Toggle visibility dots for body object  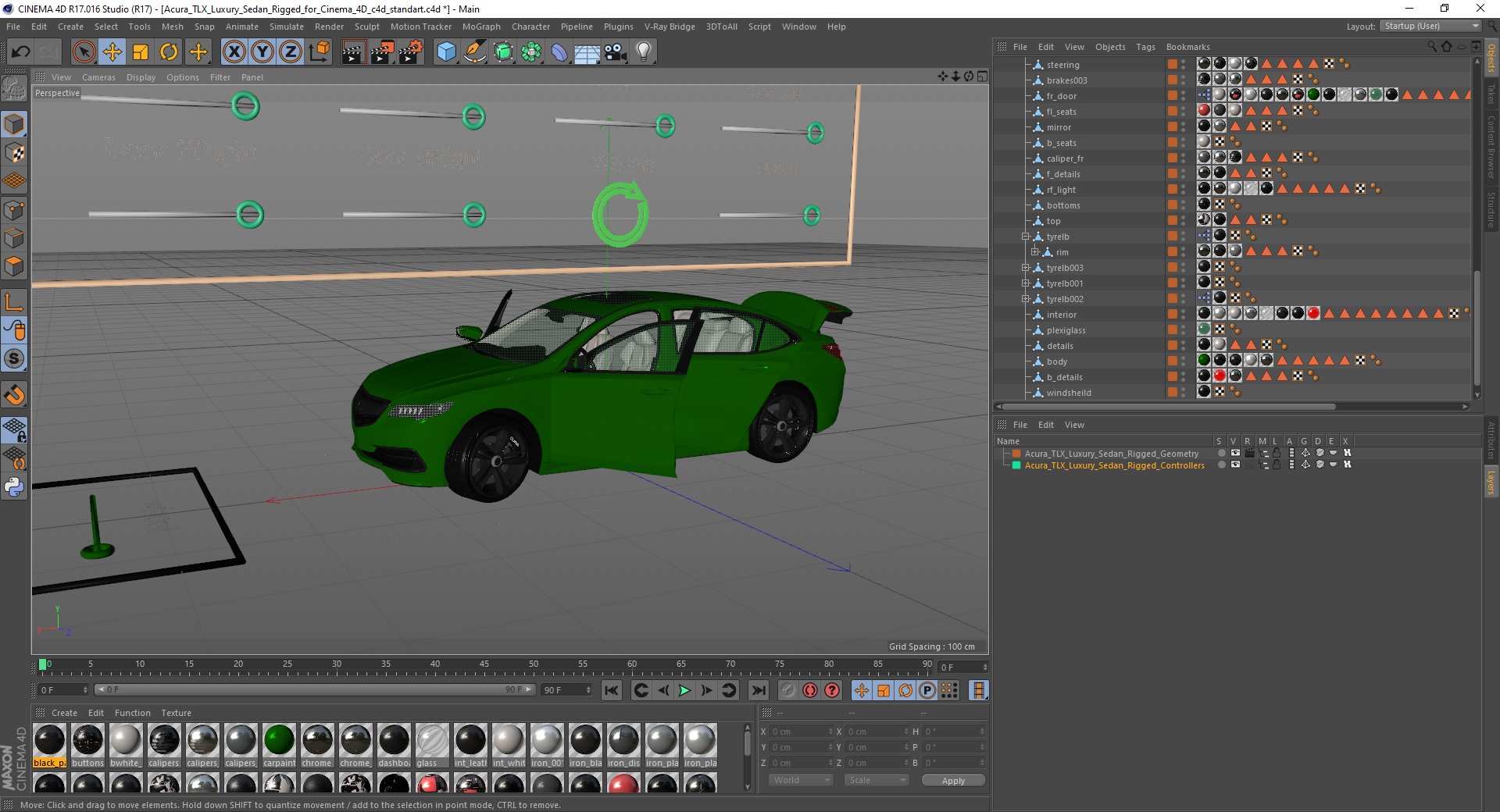coord(1184,361)
